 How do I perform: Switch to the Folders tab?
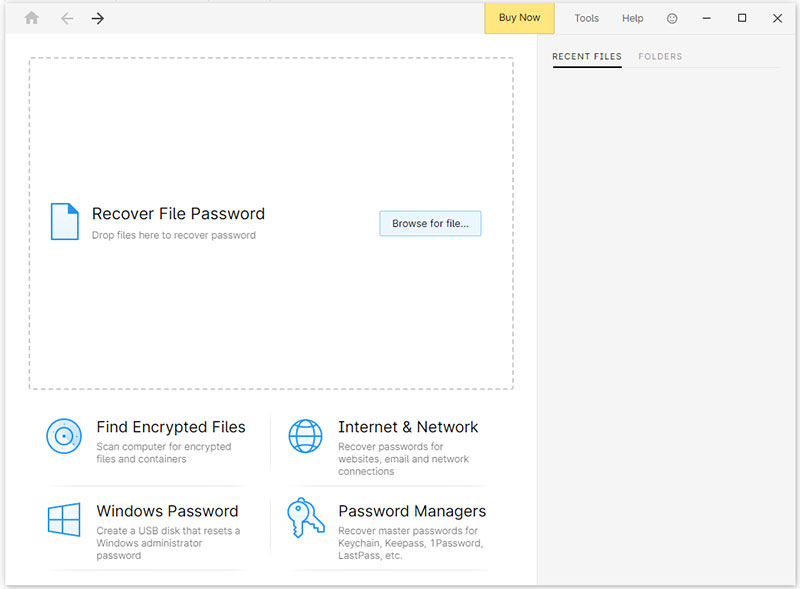pos(660,57)
